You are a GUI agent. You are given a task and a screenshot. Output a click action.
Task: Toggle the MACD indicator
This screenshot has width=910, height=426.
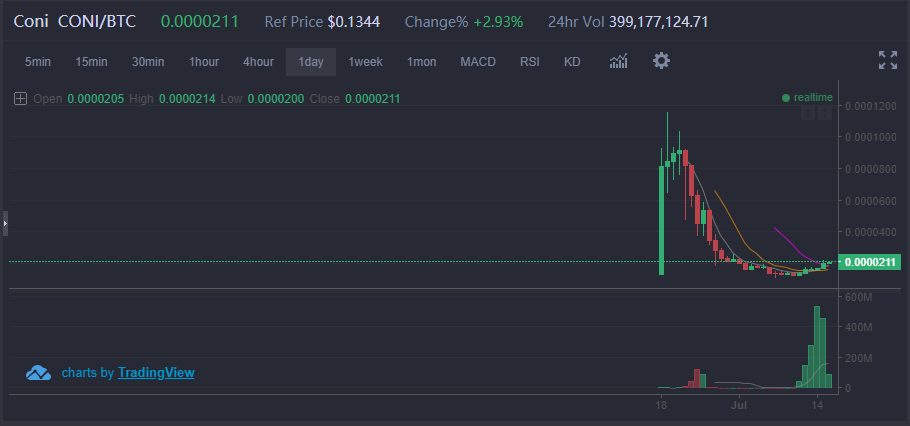478,62
